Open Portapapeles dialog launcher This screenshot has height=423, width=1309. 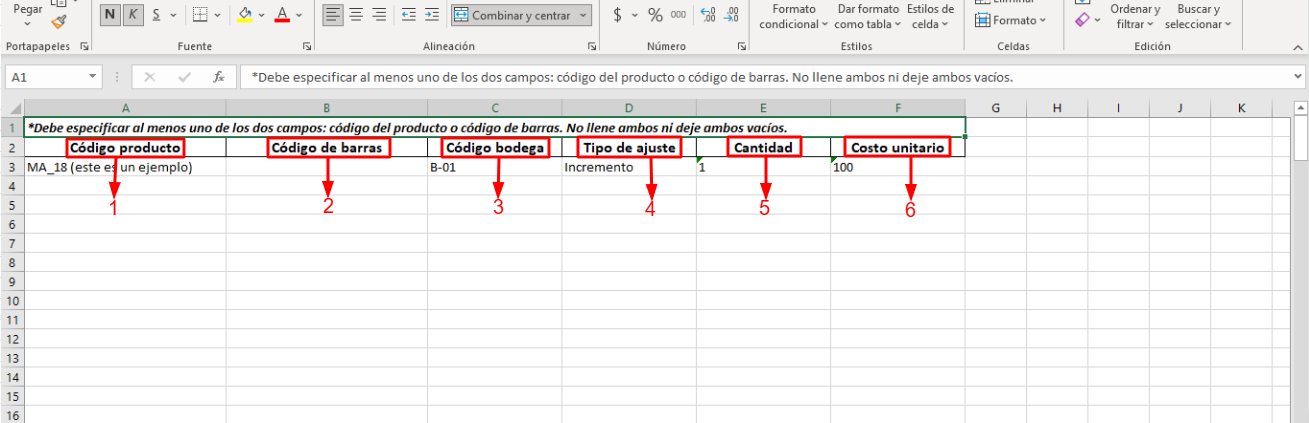point(84,47)
